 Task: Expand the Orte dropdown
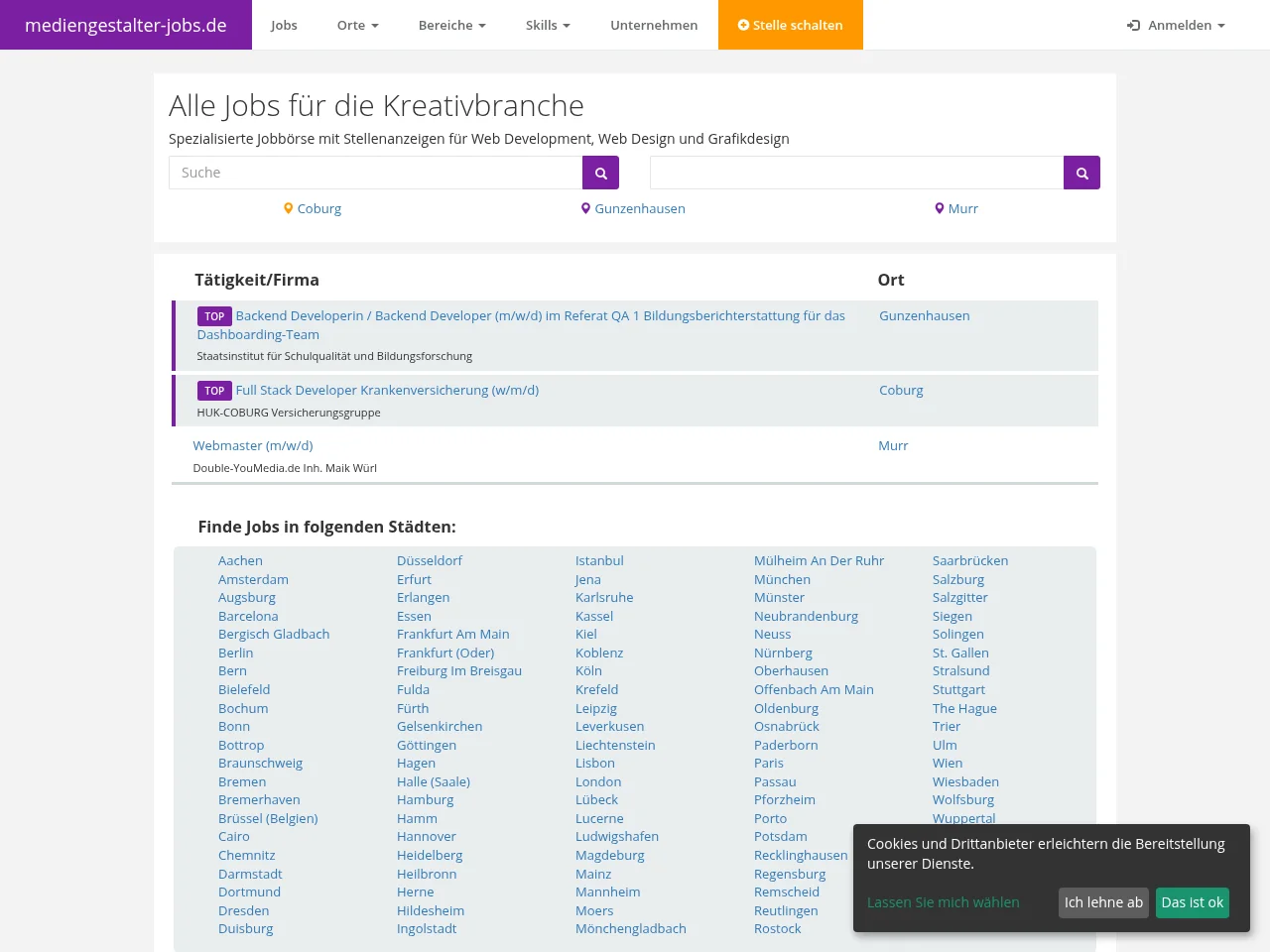tap(358, 25)
